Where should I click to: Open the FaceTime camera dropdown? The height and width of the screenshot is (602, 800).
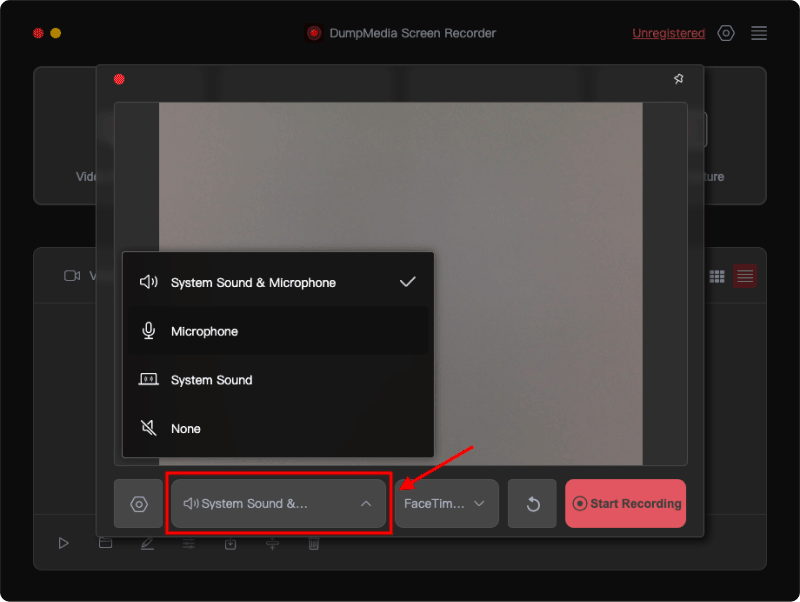tap(446, 504)
